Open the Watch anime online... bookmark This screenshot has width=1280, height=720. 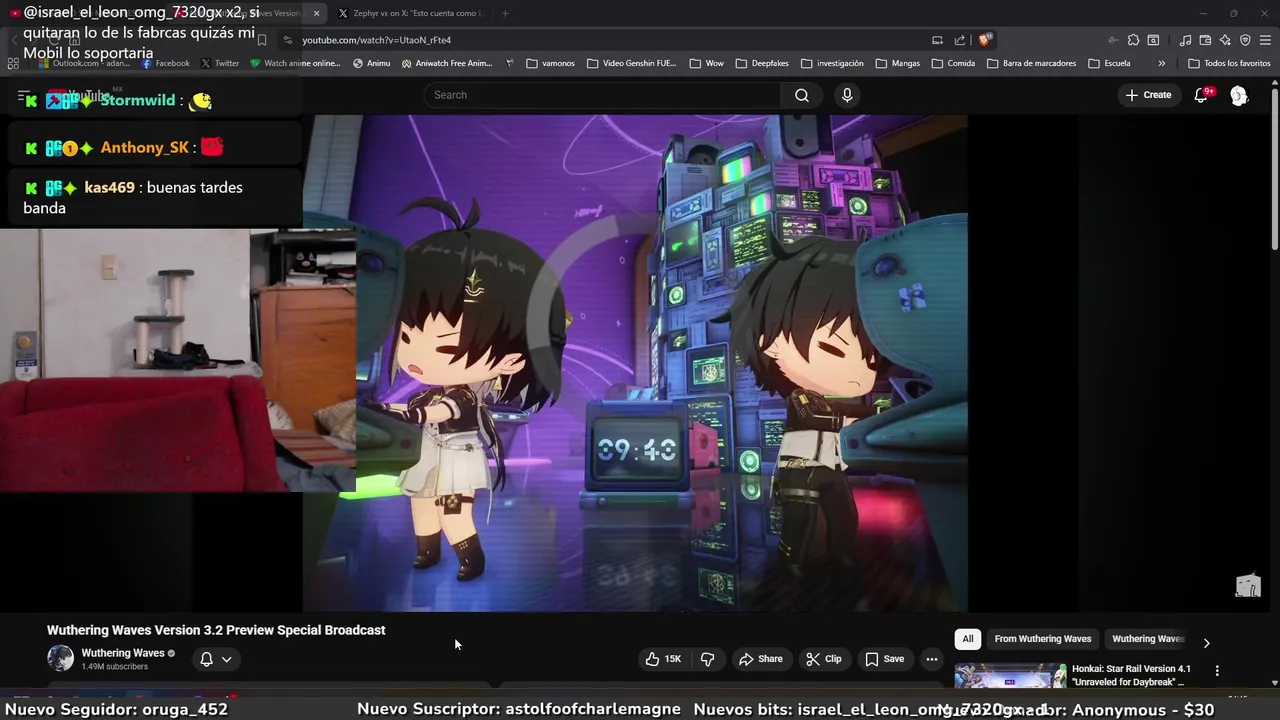pyautogui.click(x=295, y=63)
